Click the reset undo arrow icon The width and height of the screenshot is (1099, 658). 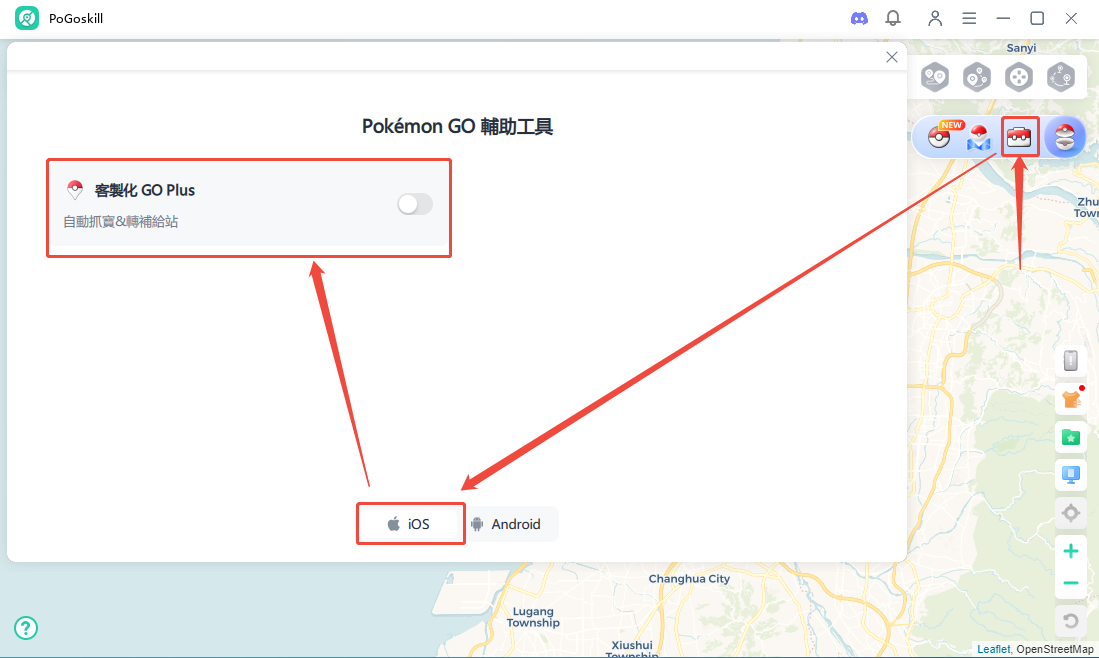click(x=1070, y=620)
